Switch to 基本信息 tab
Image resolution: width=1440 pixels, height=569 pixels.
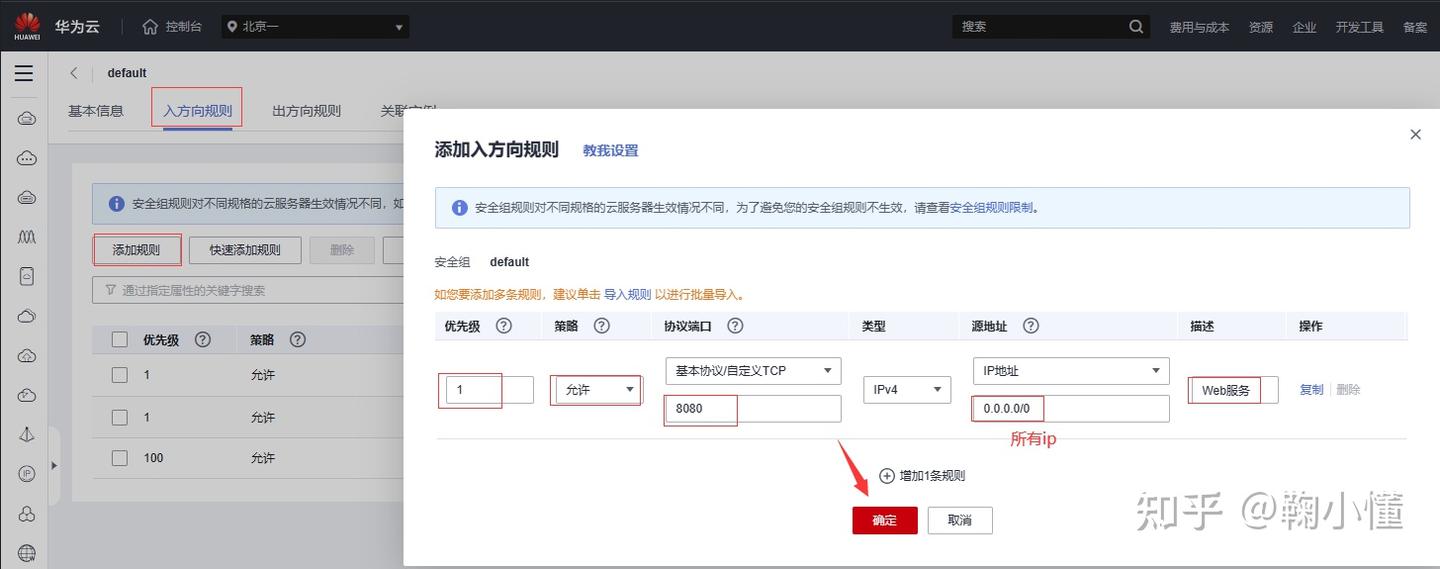tap(96, 111)
